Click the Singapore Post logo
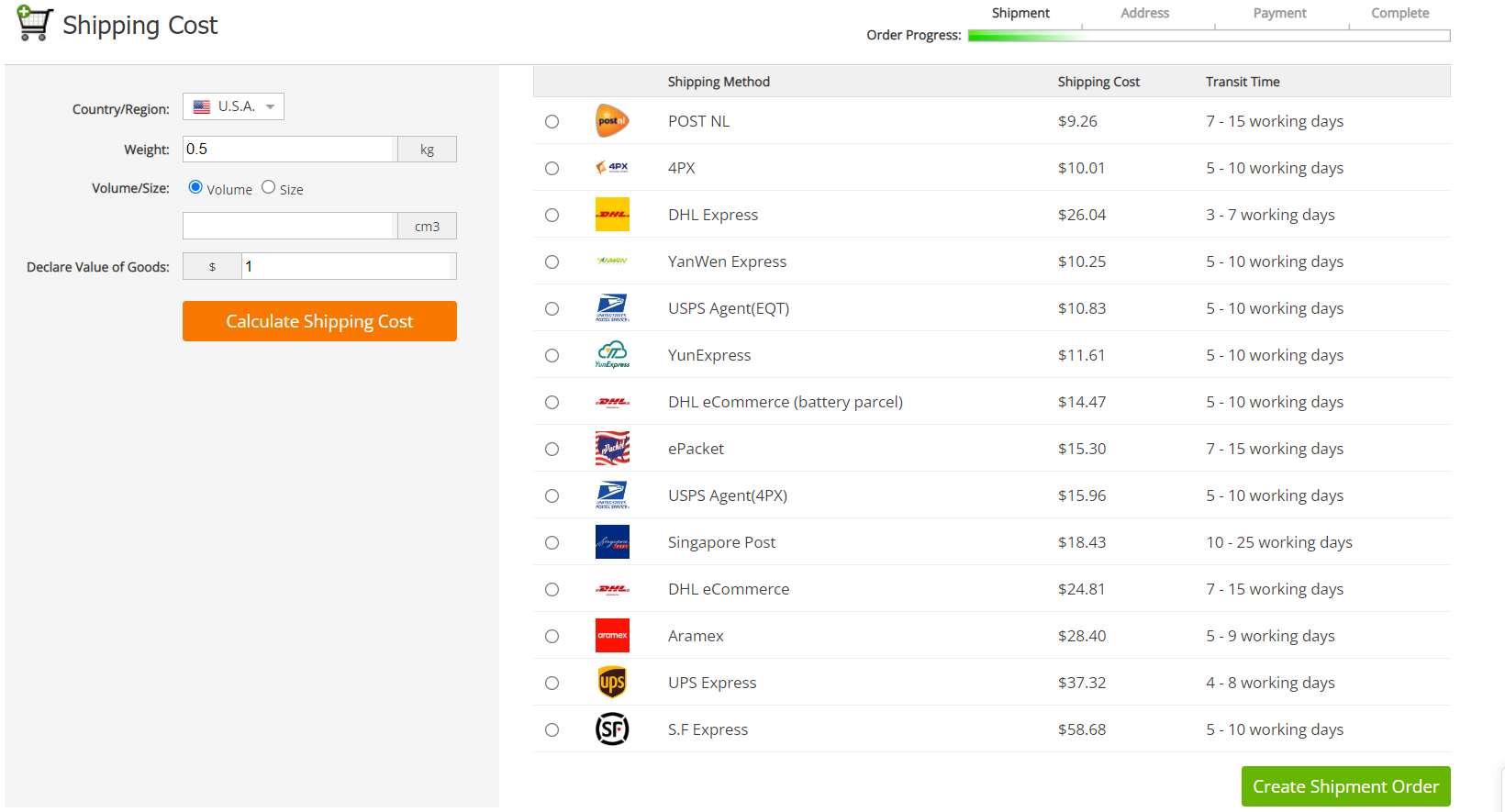The image size is (1505, 812). (x=612, y=542)
